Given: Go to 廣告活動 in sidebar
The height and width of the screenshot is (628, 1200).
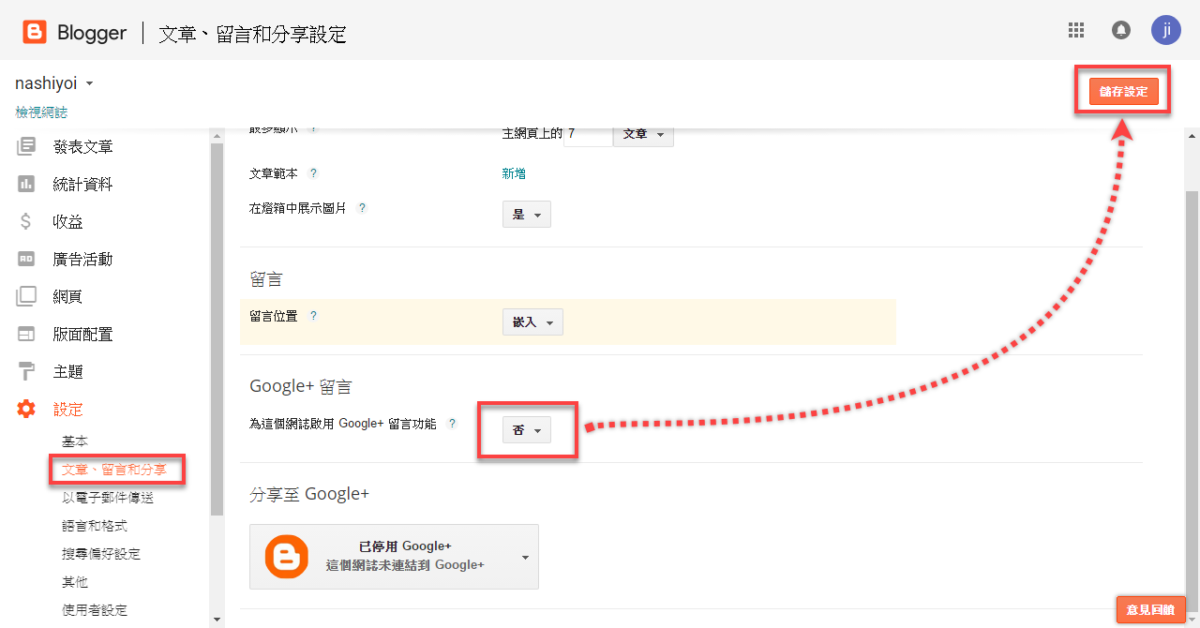Looking at the screenshot, I should (x=83, y=259).
